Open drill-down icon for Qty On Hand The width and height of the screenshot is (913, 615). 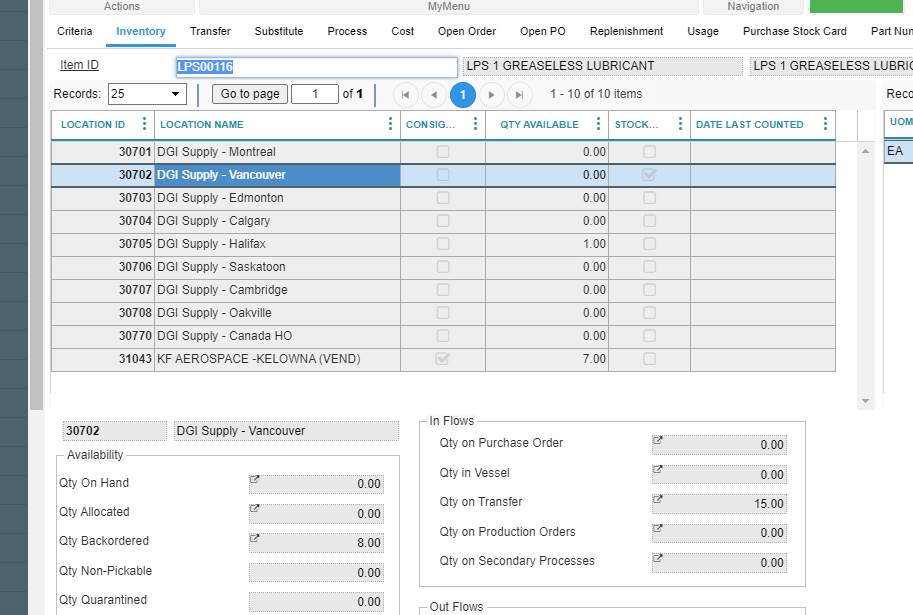click(x=254, y=481)
